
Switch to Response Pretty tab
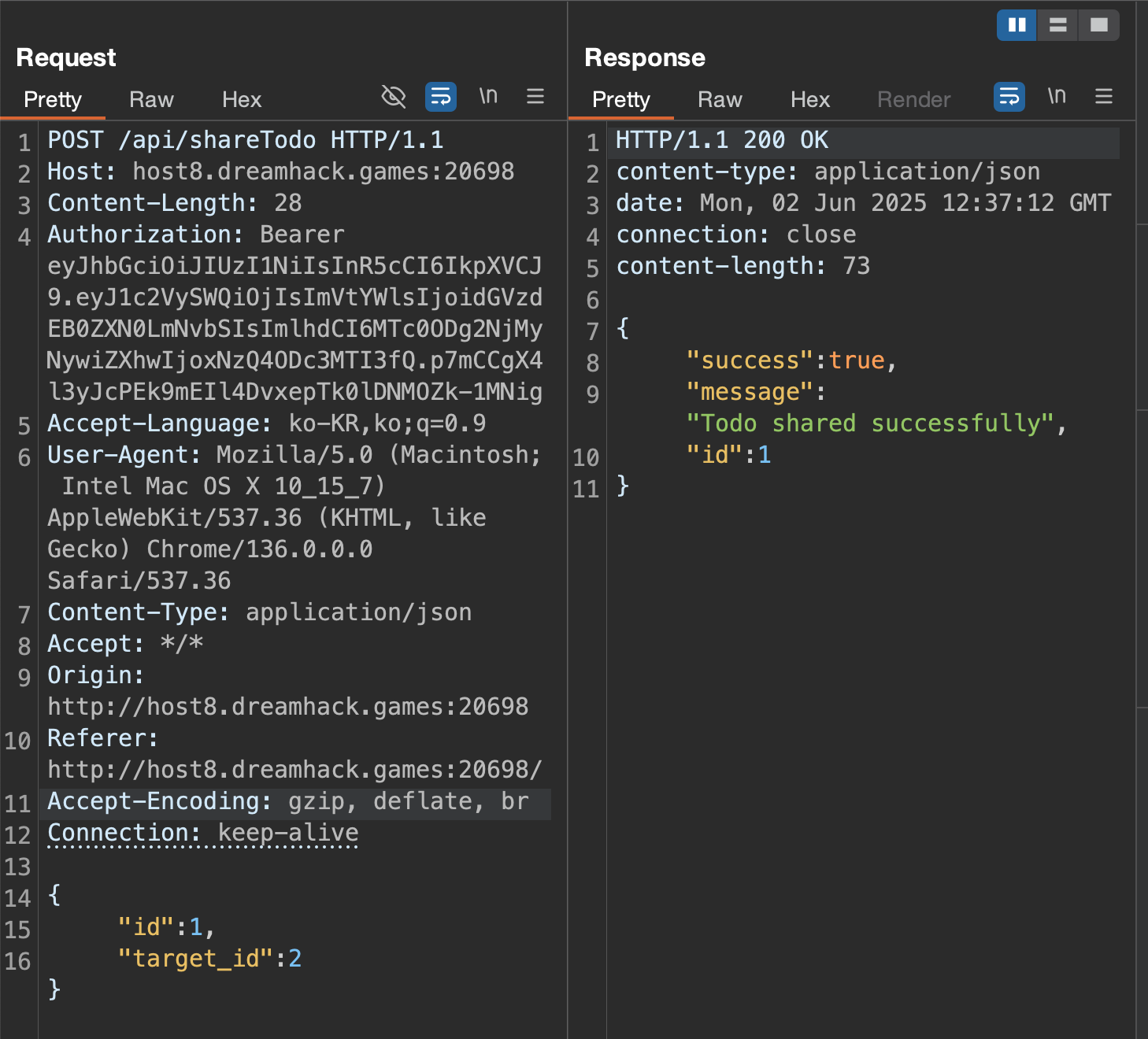(621, 100)
